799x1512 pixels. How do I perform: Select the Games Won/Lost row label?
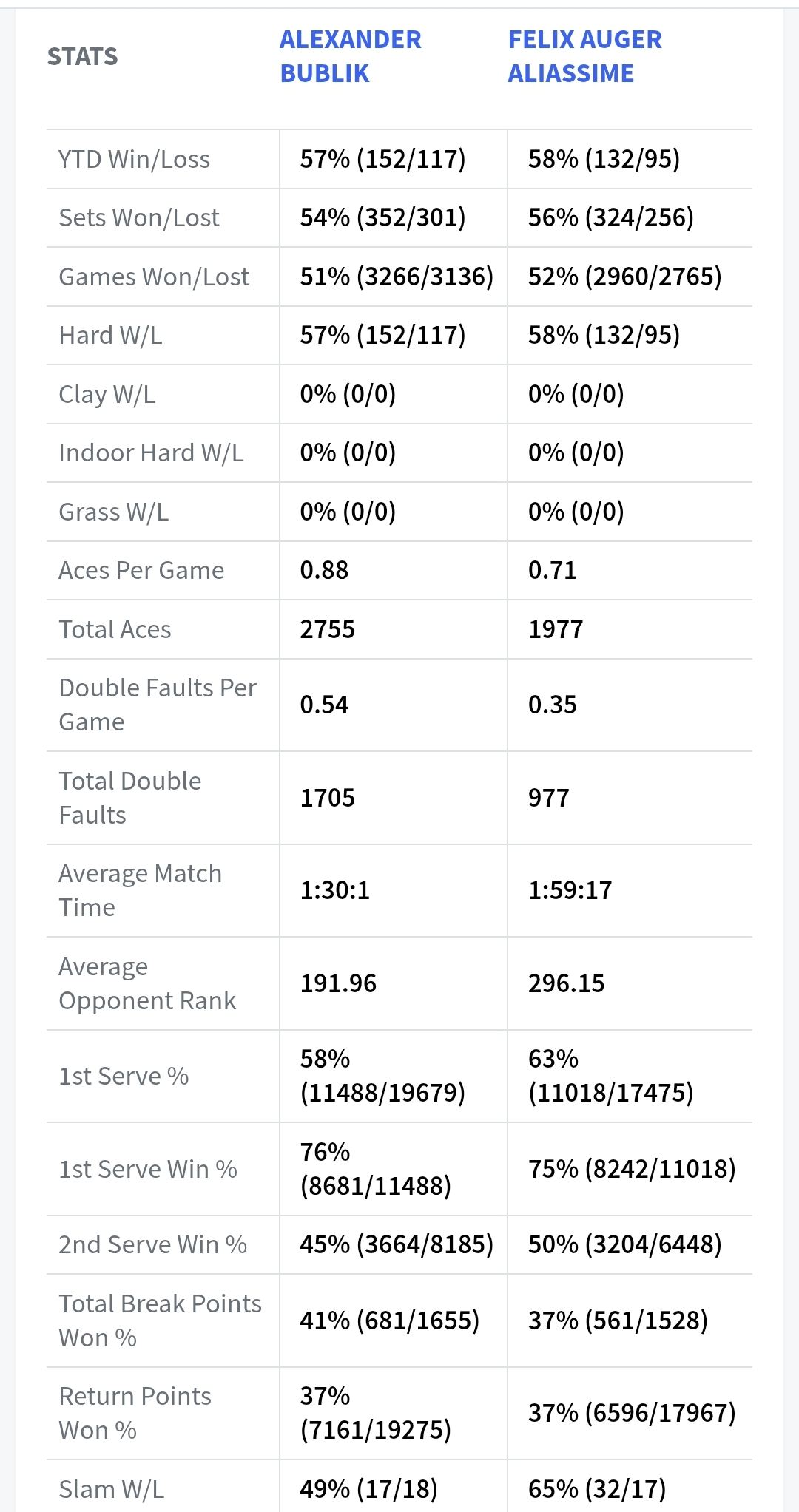coord(153,277)
